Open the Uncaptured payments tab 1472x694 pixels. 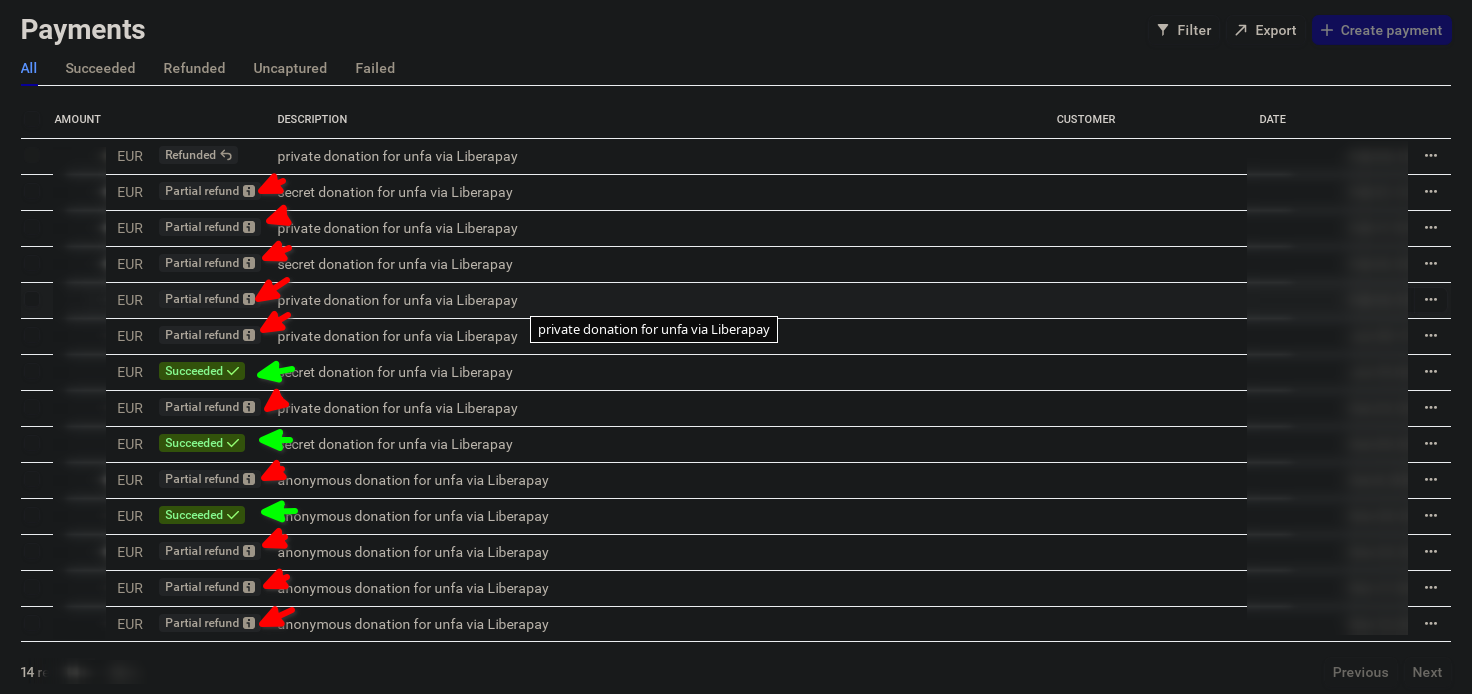pyautogui.click(x=290, y=68)
